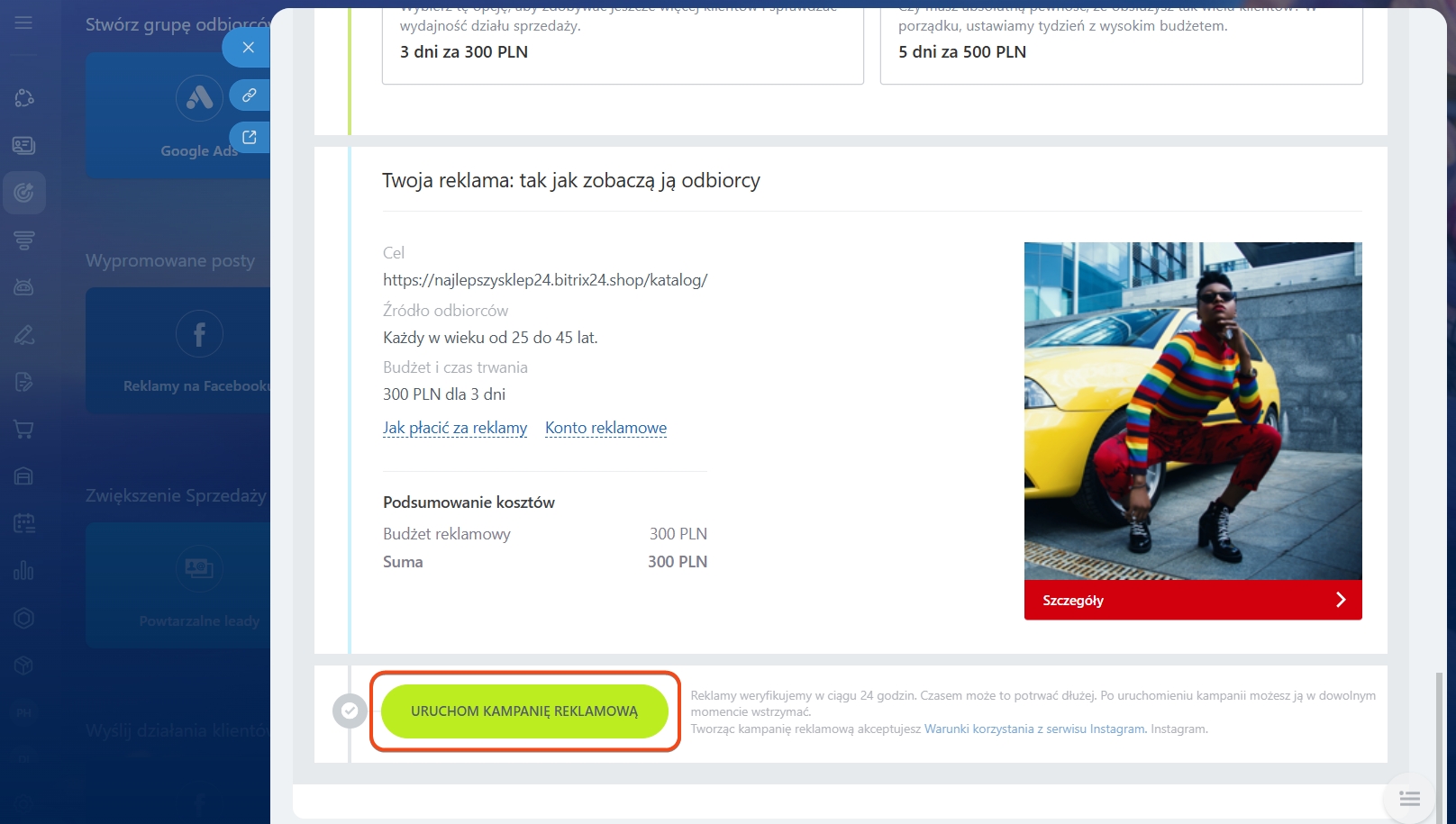Click the shopping cart icon in sidebar
Screen dimensions: 1456x824
click(x=24, y=430)
